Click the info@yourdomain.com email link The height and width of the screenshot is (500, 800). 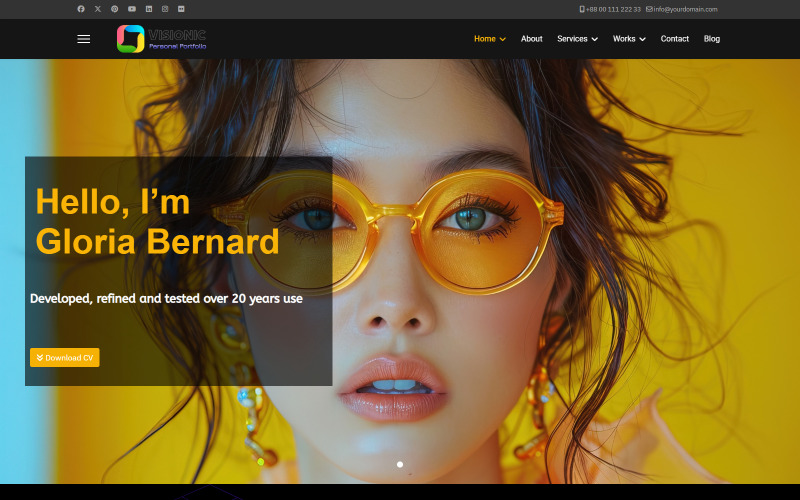pos(685,9)
